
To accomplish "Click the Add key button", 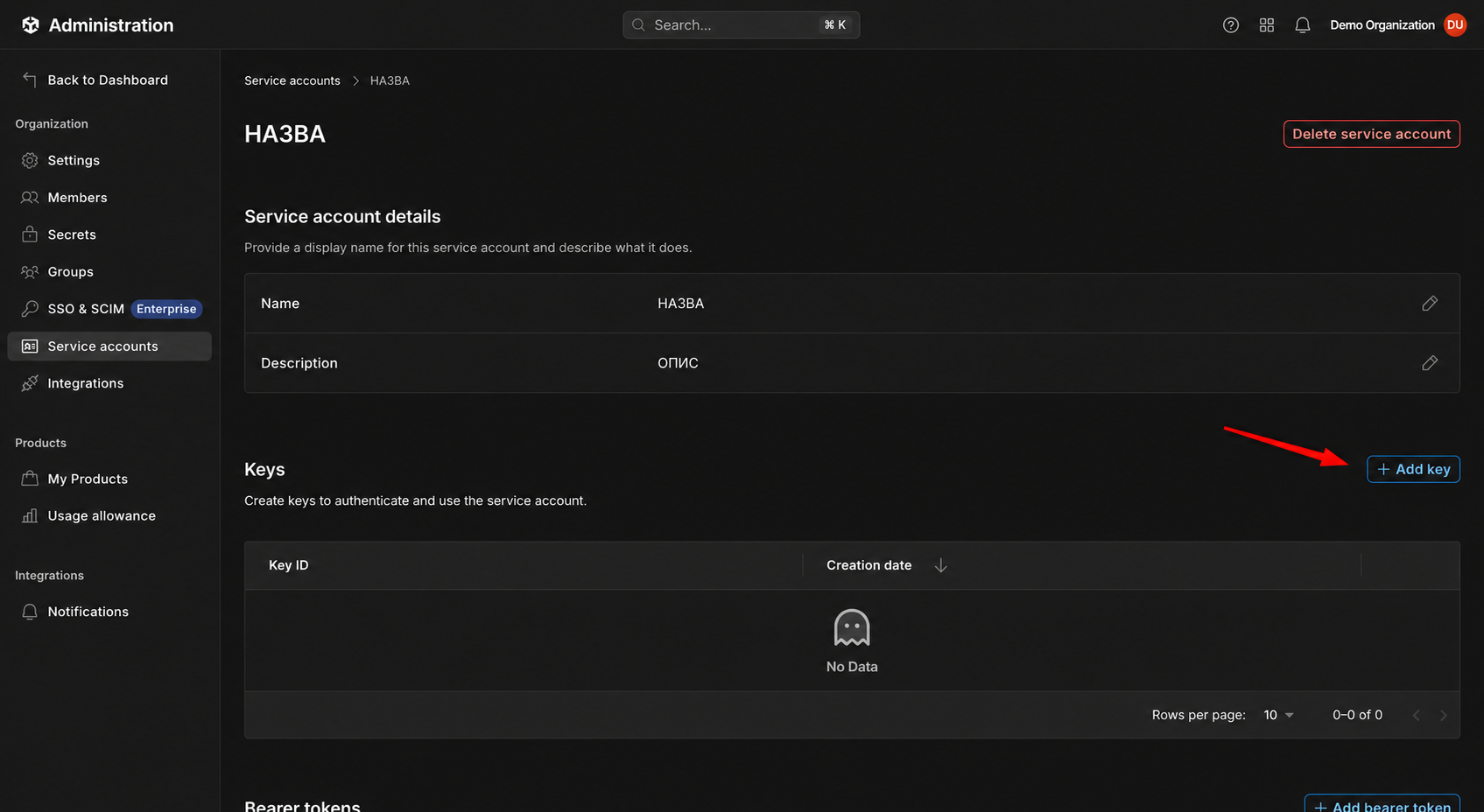I will pyautogui.click(x=1413, y=469).
